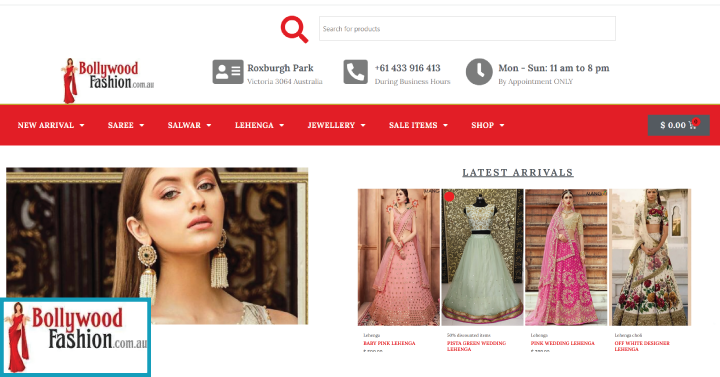Open the Pink Wedding Lehenga product image
Screen dimensions: 720x377
566,257
